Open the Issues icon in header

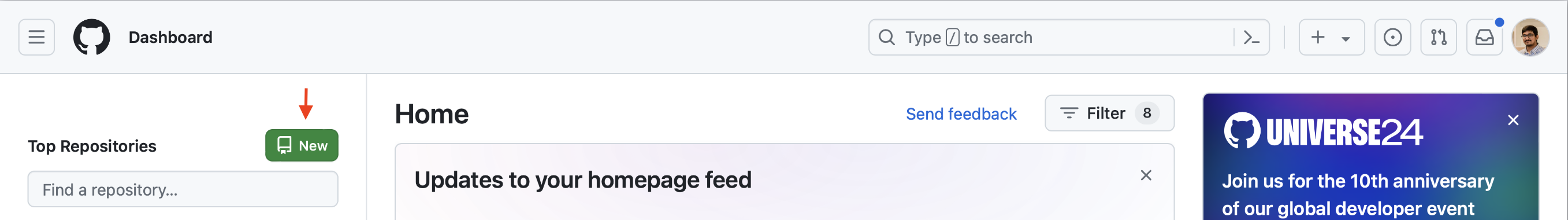[1392, 37]
